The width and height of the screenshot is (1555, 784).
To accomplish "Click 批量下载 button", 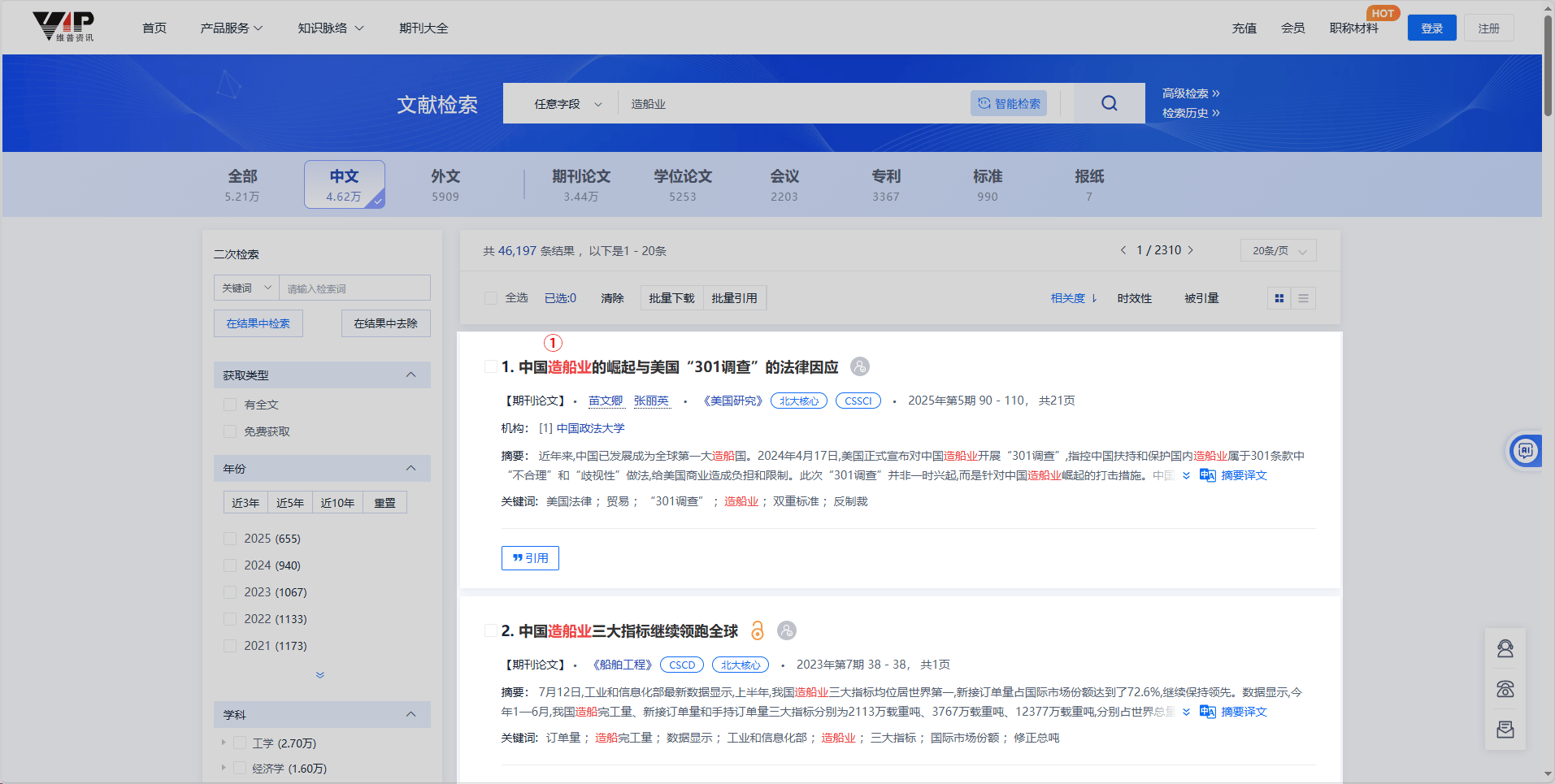I will (x=671, y=298).
